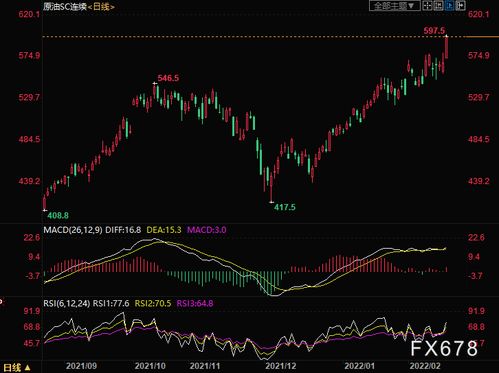Click the 2022/01 date on time axis

click(359, 366)
